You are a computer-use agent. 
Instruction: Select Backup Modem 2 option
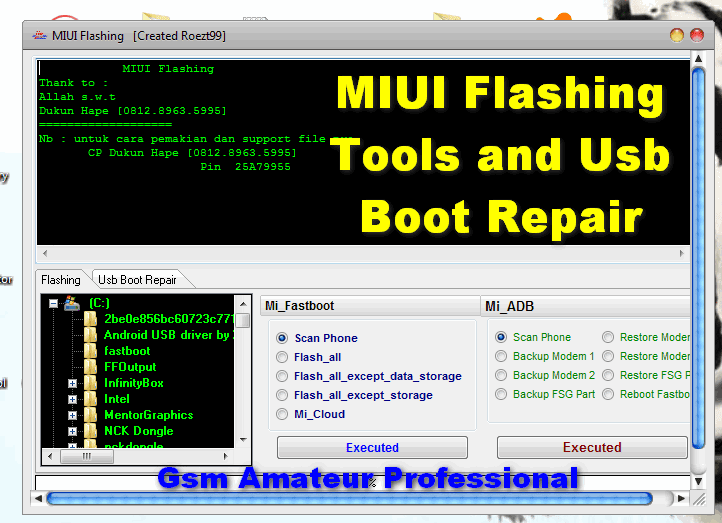pos(501,375)
